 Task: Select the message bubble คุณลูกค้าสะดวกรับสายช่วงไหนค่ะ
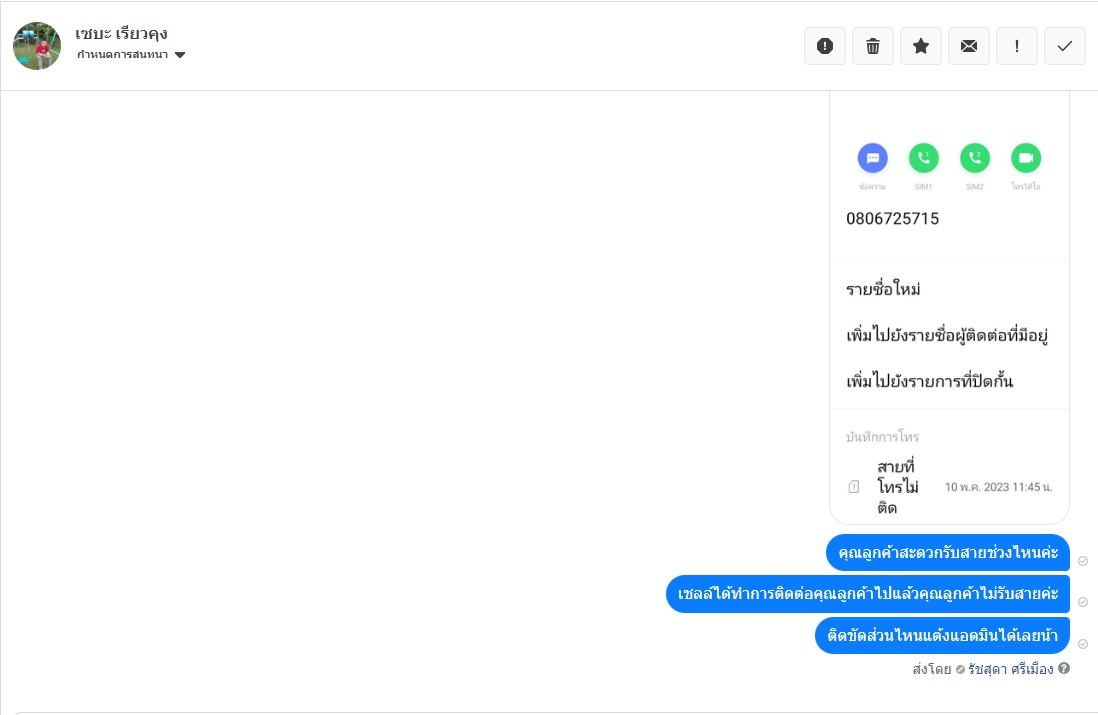(x=947, y=552)
